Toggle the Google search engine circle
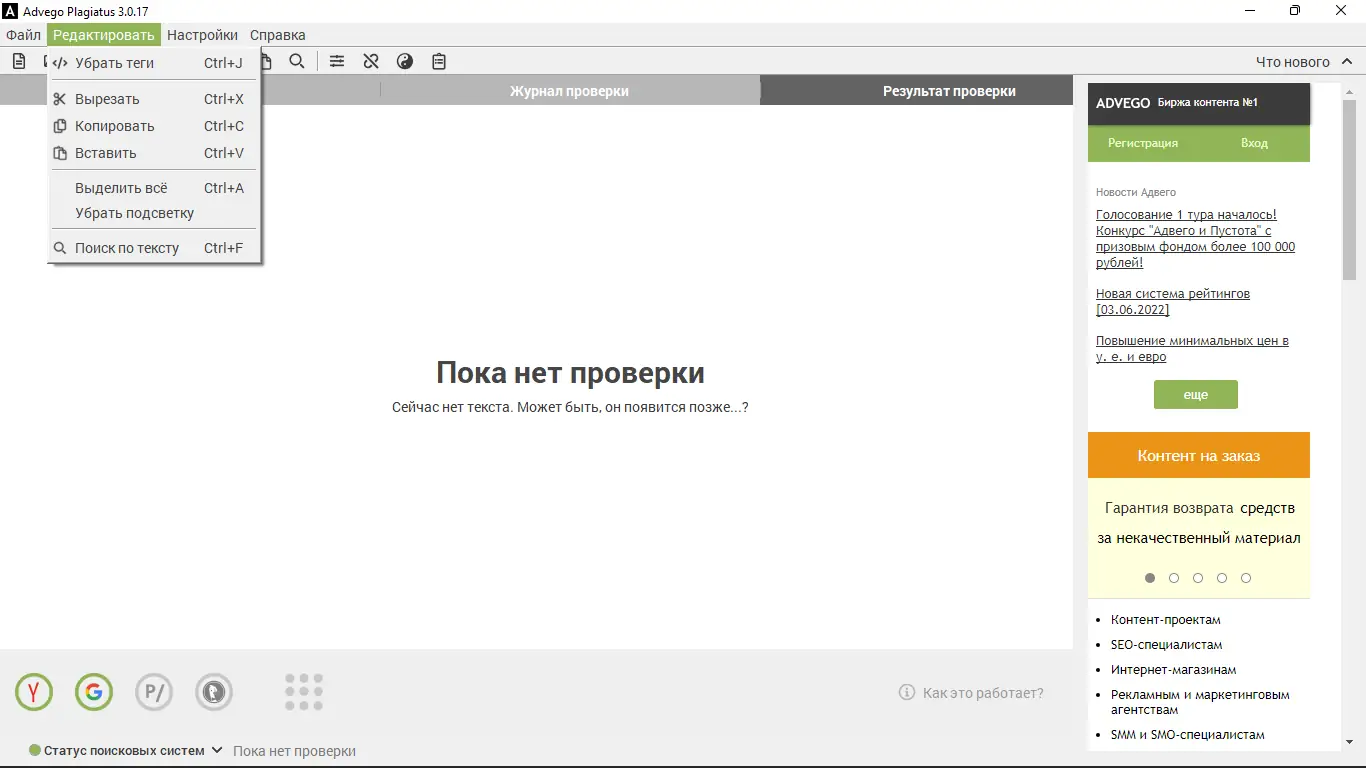Screen dimensions: 1366x768 (x=93, y=691)
